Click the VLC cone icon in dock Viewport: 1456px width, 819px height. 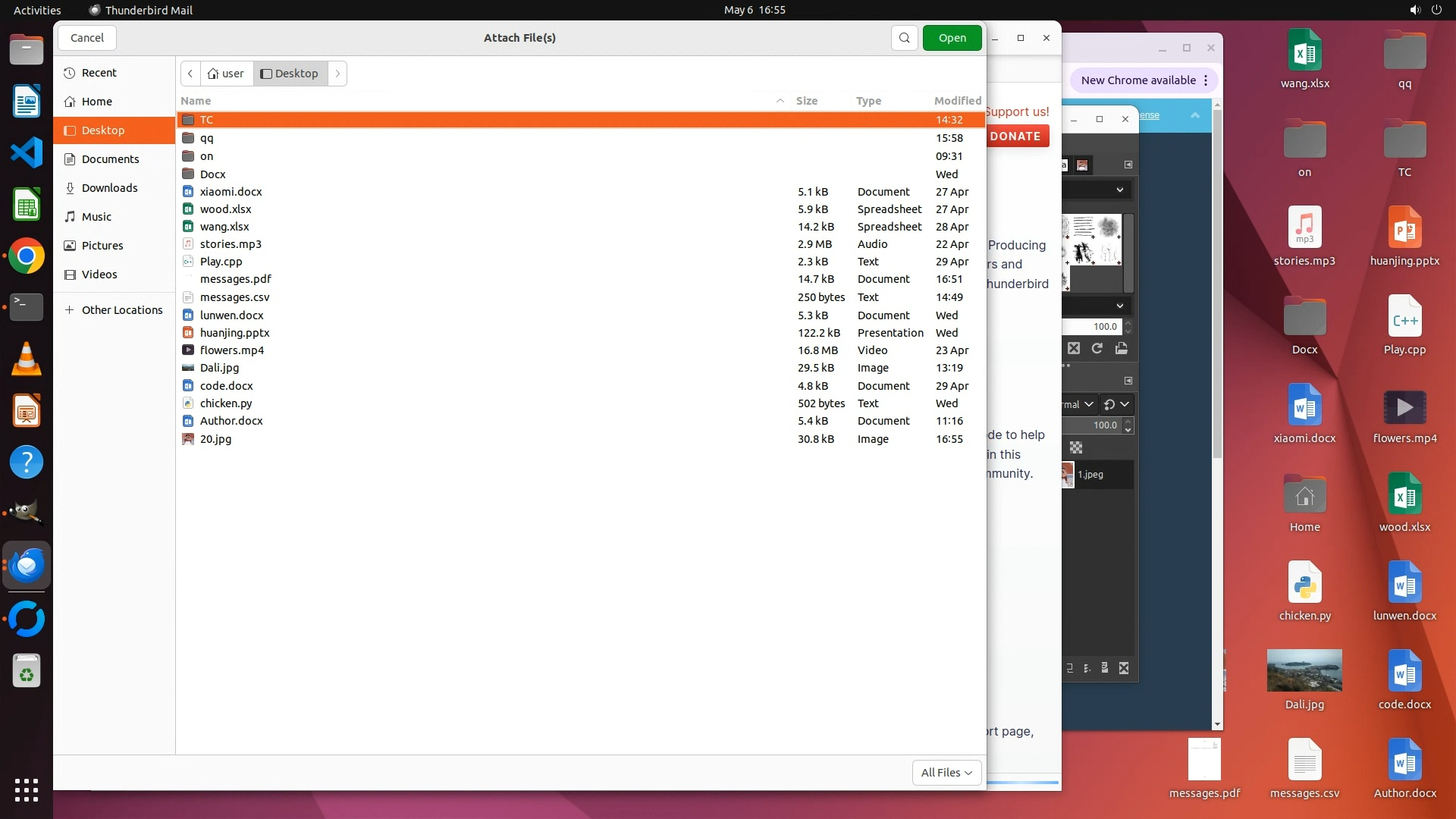click(x=27, y=359)
